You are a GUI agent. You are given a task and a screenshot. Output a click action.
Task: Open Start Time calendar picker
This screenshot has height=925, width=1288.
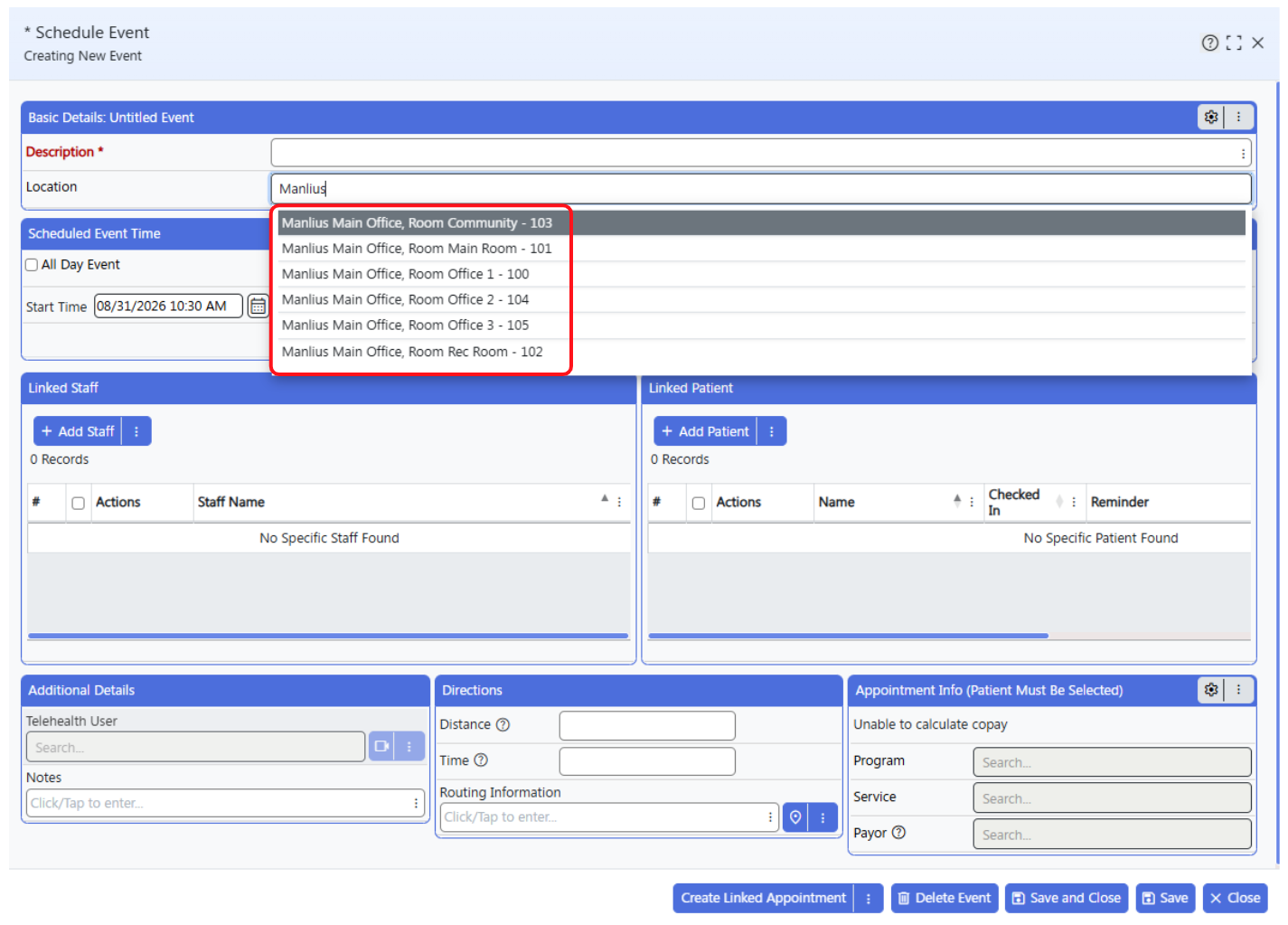258,307
